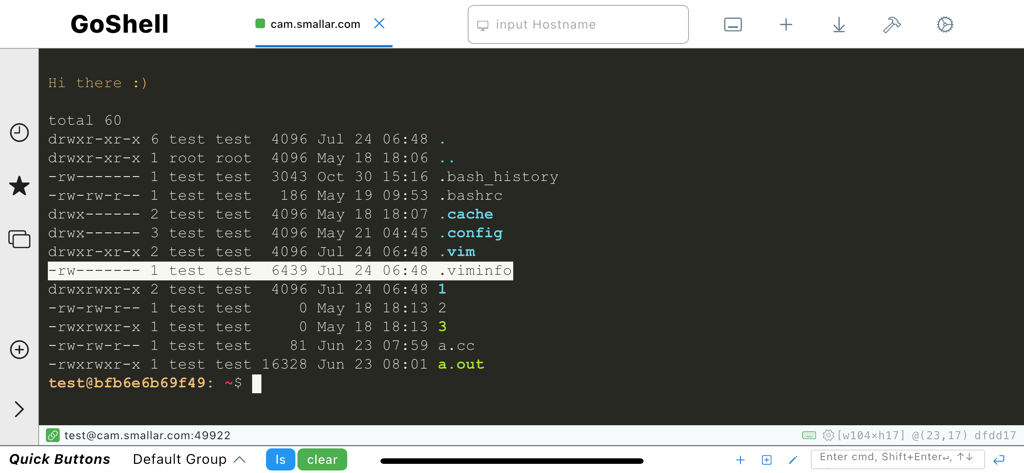Send command with blue return arrow
This screenshot has width=1024, height=473.
[999, 459]
